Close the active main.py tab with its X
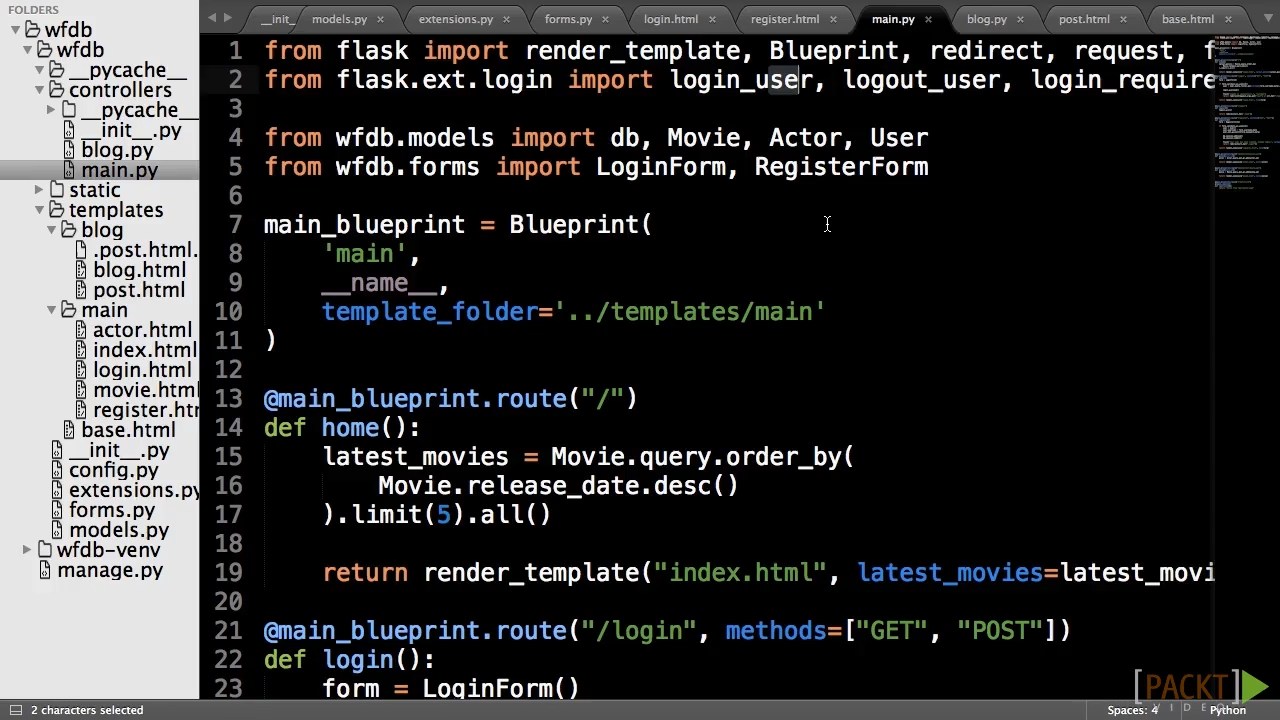The image size is (1280, 720). click(x=928, y=19)
